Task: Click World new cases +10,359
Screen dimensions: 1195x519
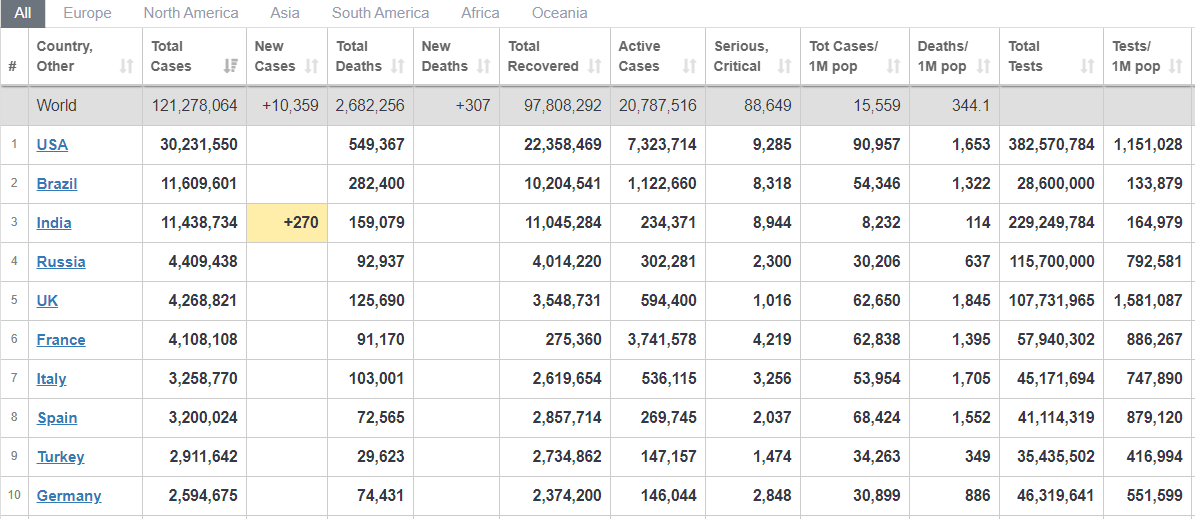Action: 290,106
